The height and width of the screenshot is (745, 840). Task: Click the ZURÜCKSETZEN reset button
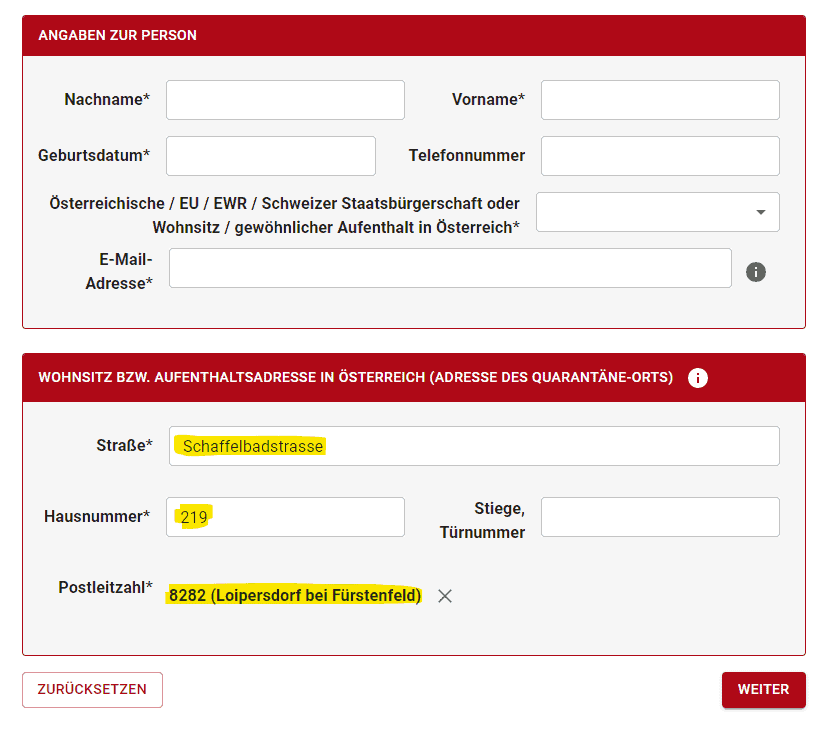click(92, 690)
